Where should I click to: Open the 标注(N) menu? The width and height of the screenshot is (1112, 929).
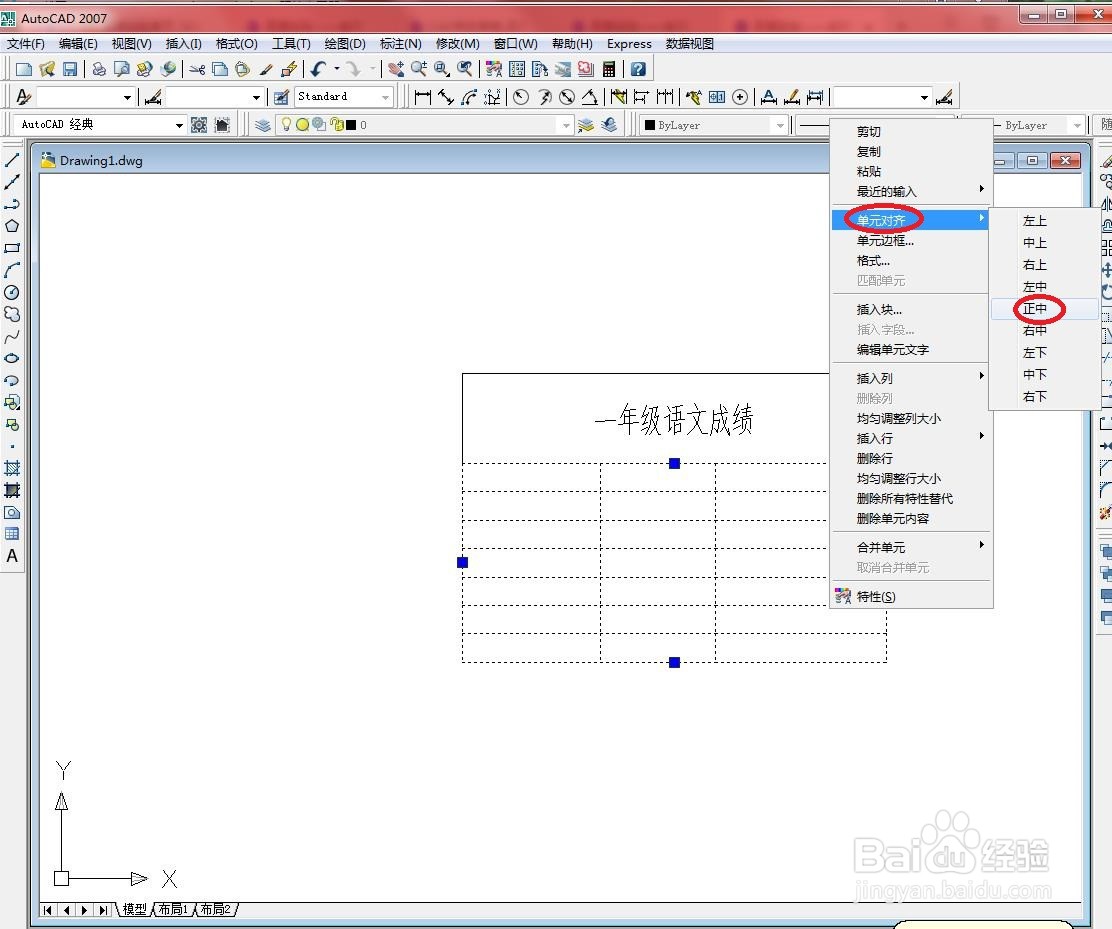click(401, 43)
